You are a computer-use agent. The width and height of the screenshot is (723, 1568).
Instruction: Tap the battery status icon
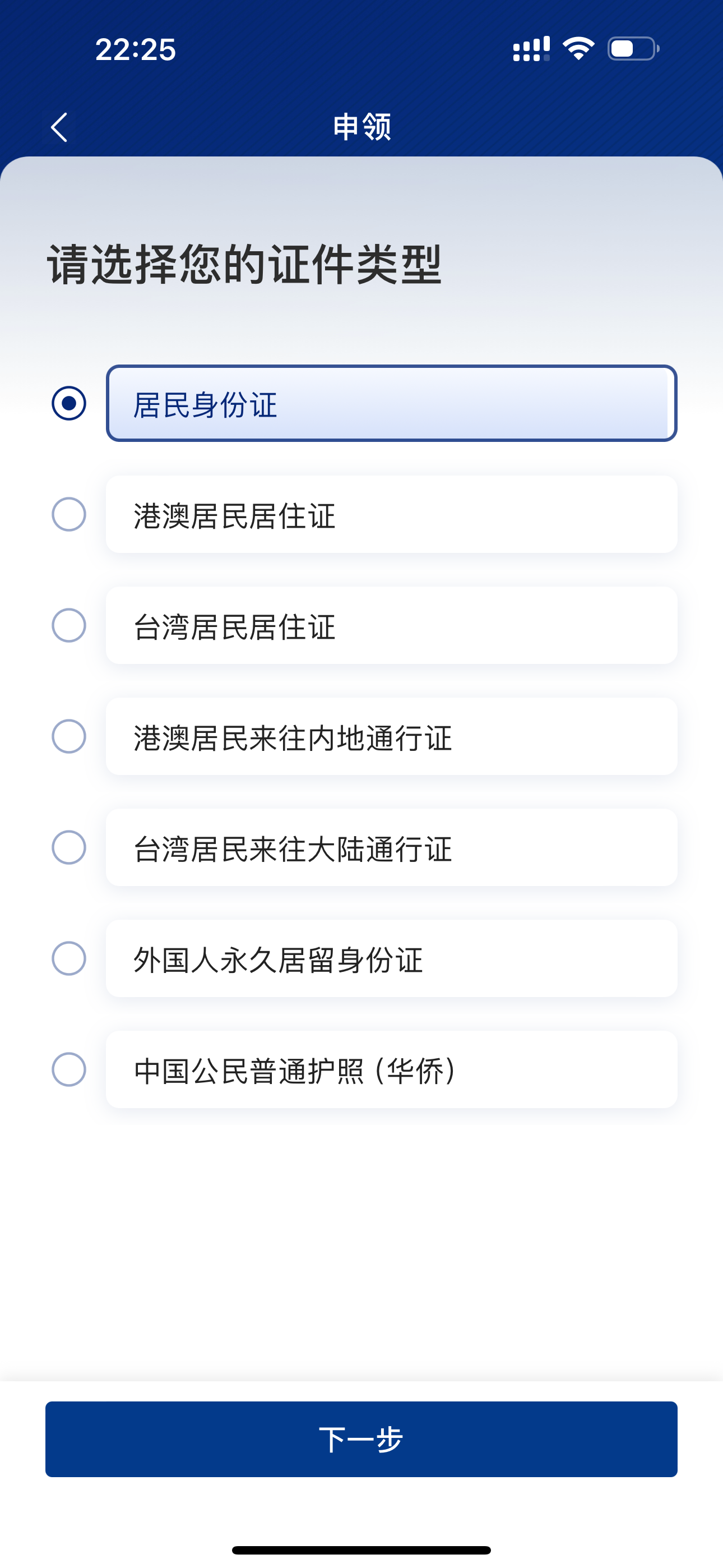(633, 49)
